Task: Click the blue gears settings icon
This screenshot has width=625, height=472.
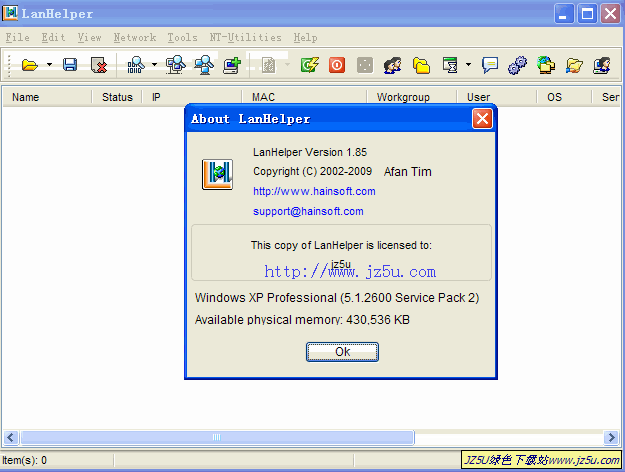Action: 517,65
